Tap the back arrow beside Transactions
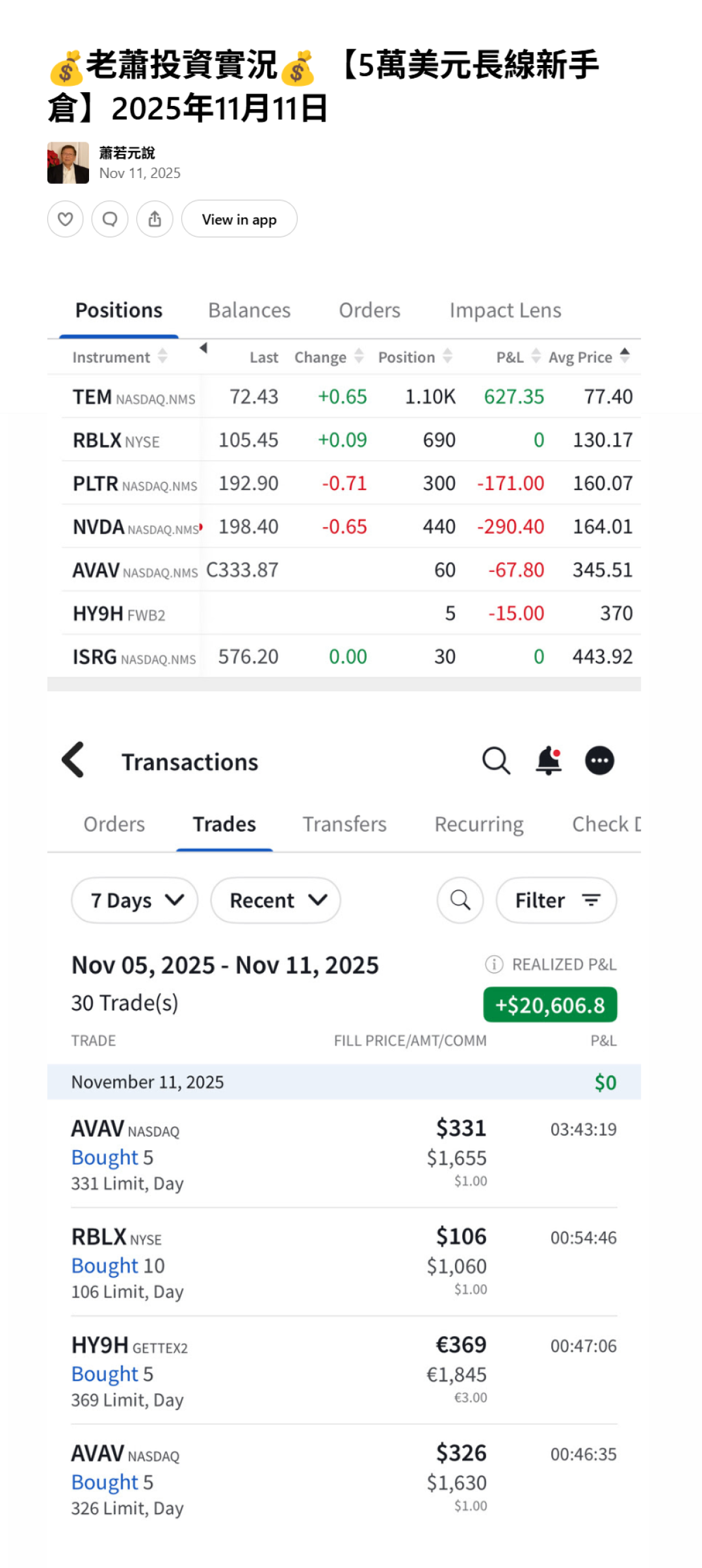The height and width of the screenshot is (1568, 702). (73, 760)
